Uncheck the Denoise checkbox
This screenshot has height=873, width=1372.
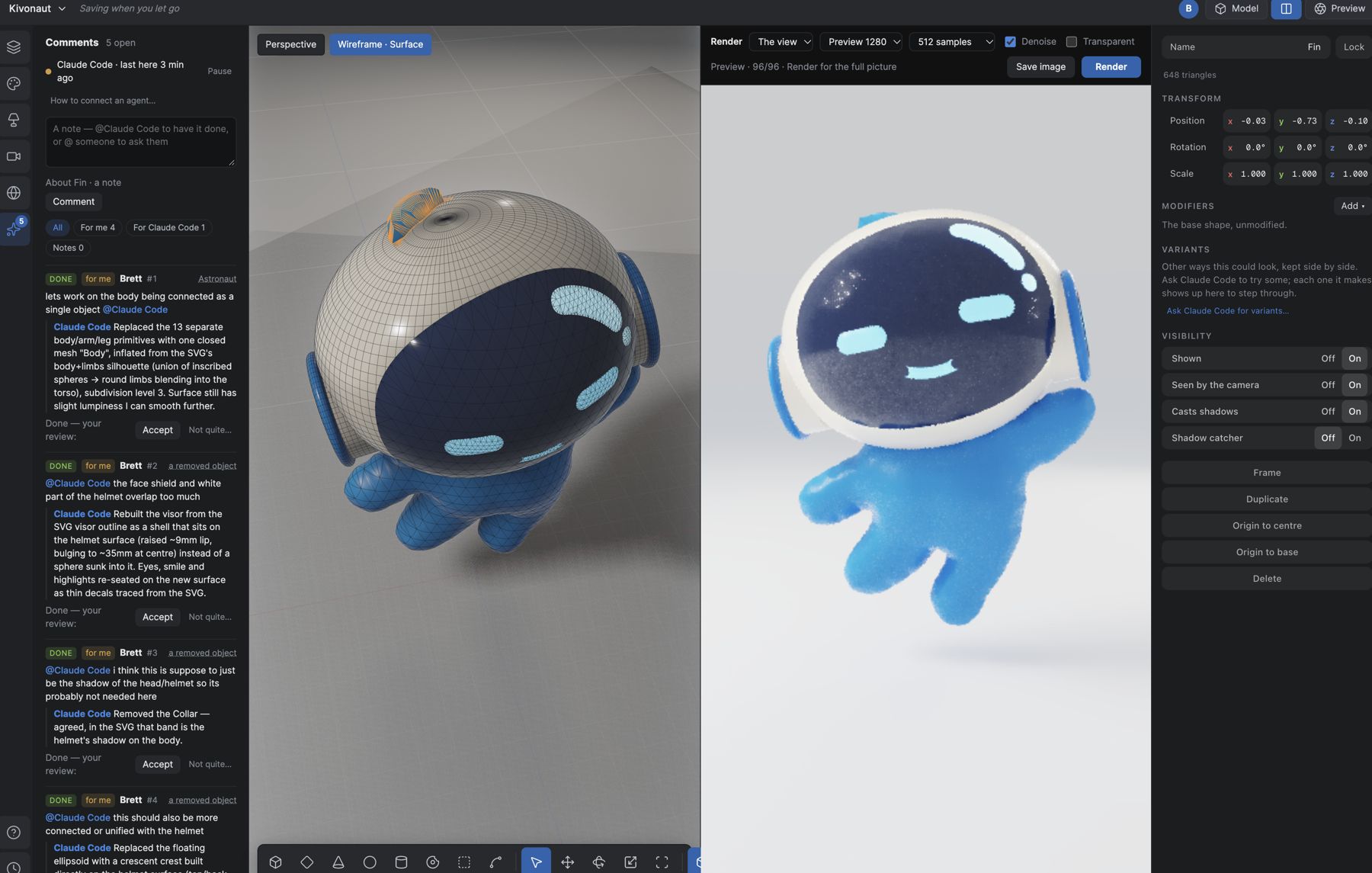(x=1010, y=42)
